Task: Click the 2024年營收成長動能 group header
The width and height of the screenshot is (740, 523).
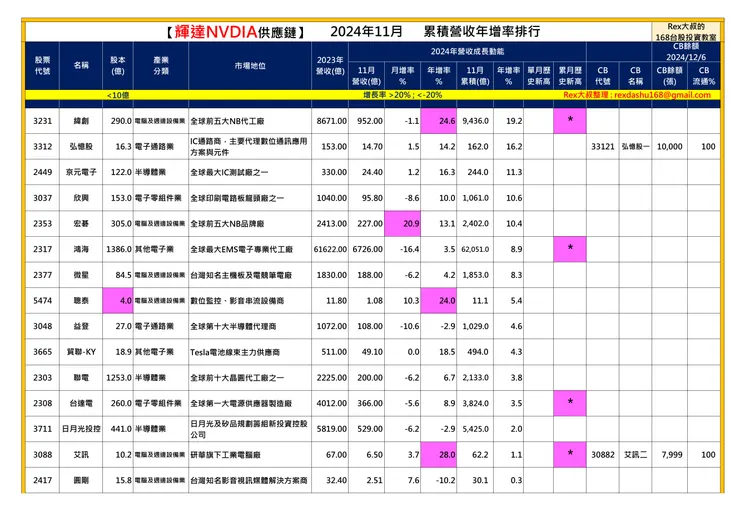Action: pos(467,51)
